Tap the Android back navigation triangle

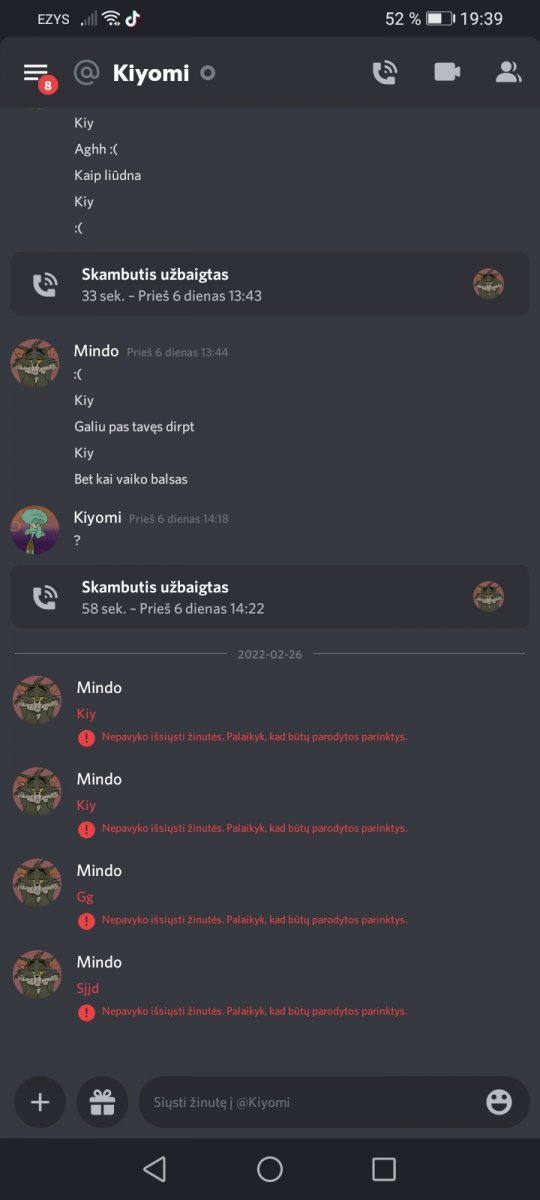pos(154,1169)
